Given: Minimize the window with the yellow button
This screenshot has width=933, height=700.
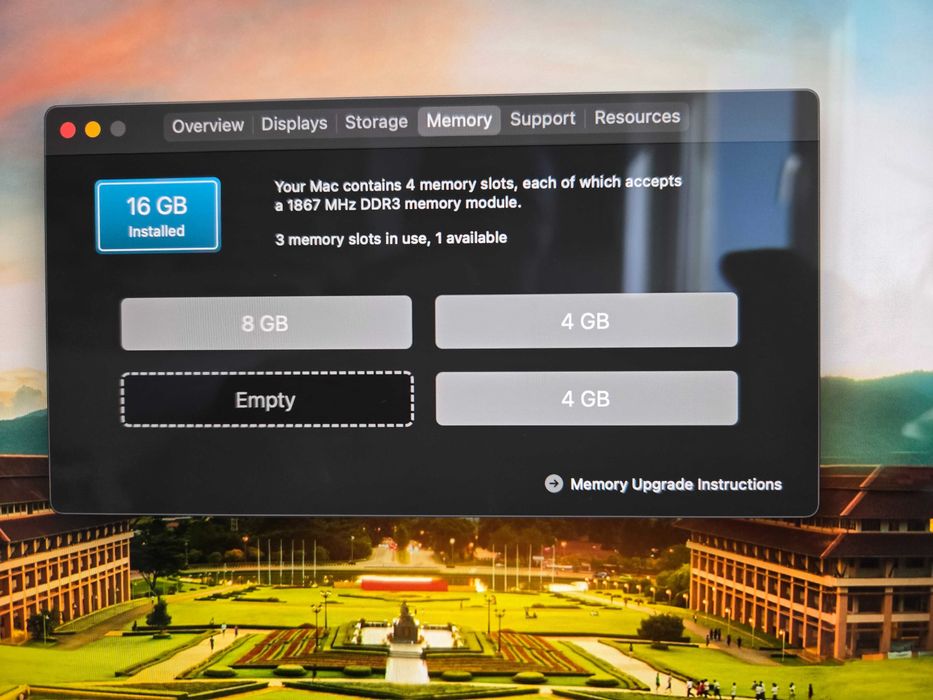Looking at the screenshot, I should click(x=93, y=129).
